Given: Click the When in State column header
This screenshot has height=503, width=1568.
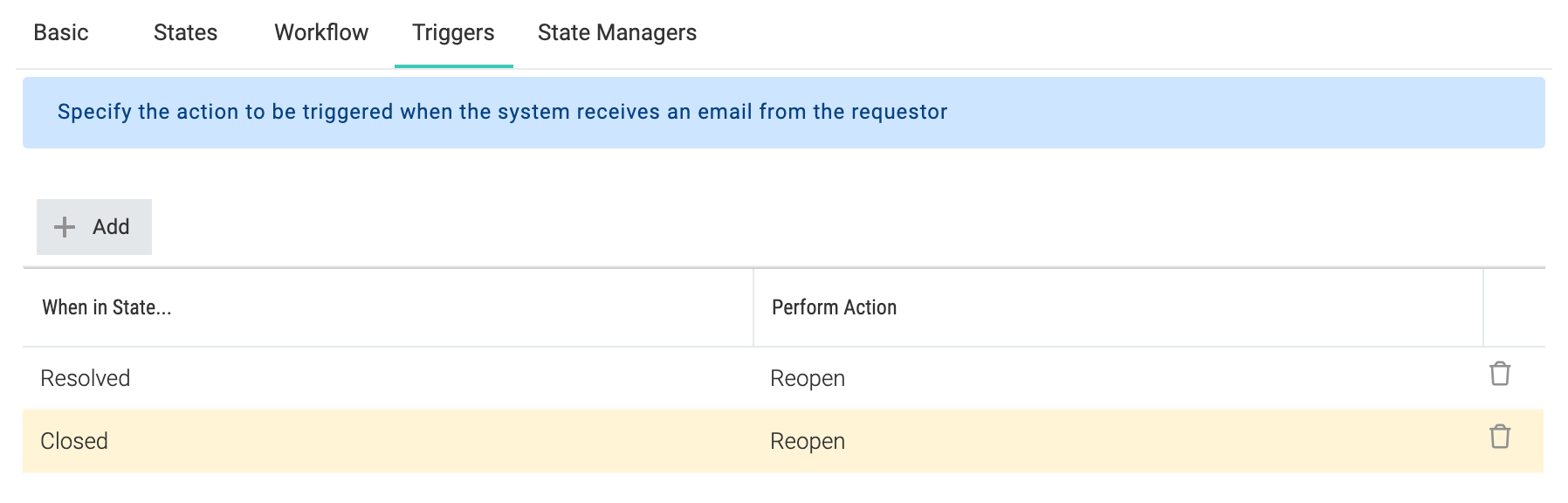Looking at the screenshot, I should pyautogui.click(x=107, y=307).
